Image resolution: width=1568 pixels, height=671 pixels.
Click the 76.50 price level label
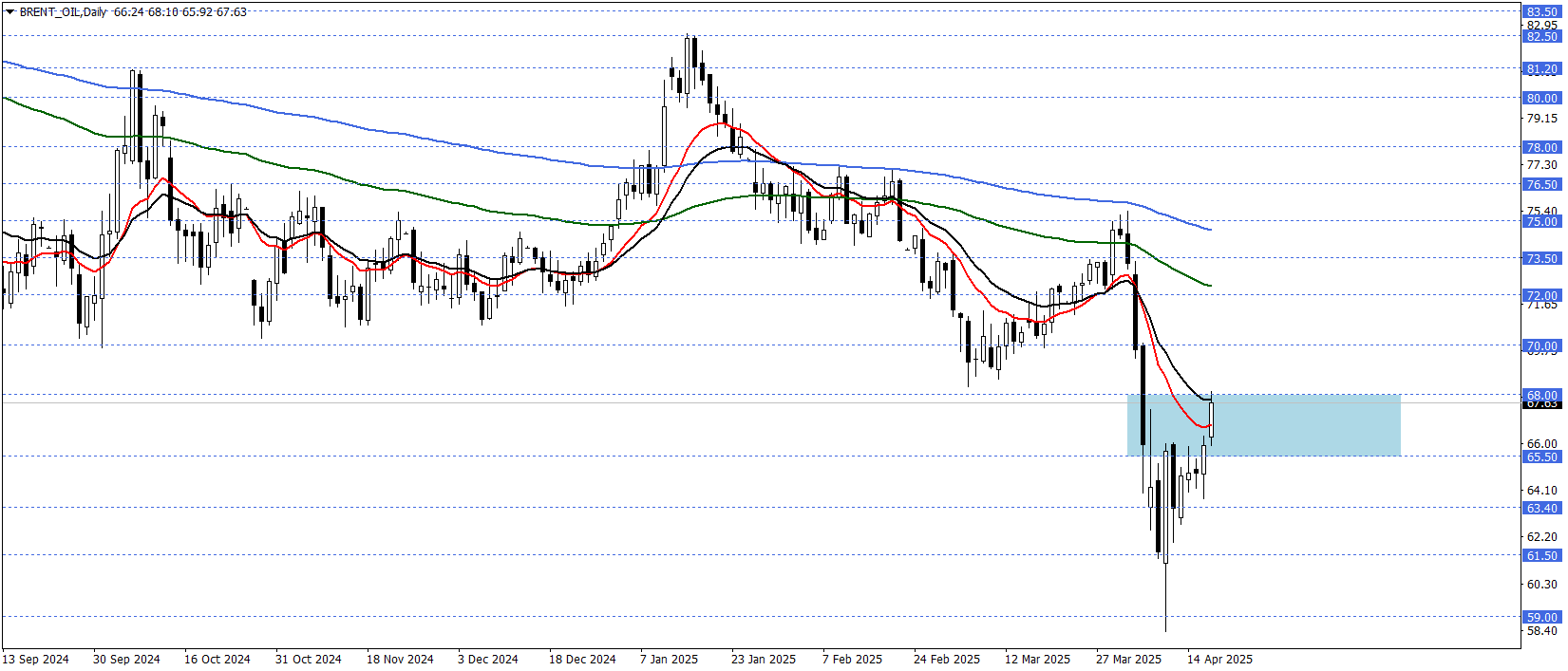tap(1541, 184)
